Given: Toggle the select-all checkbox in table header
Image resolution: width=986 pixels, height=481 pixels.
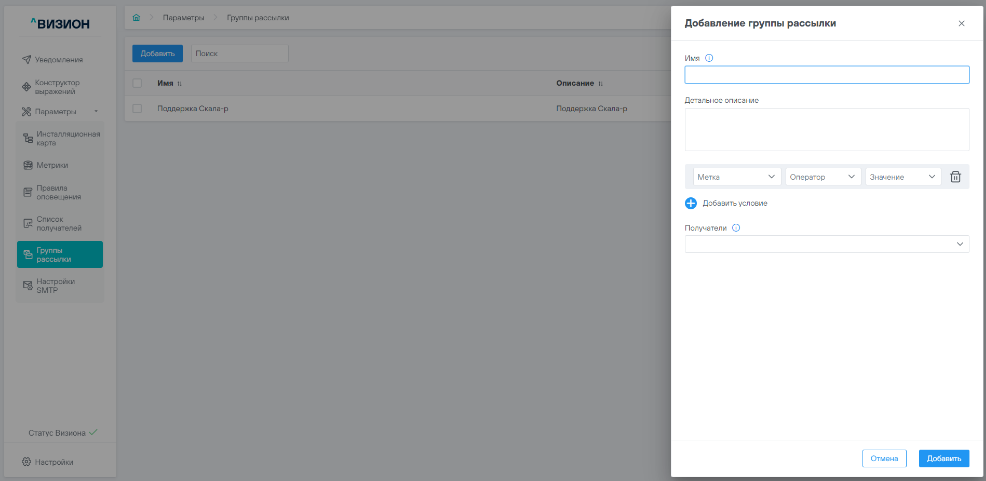Looking at the screenshot, I should [137, 83].
